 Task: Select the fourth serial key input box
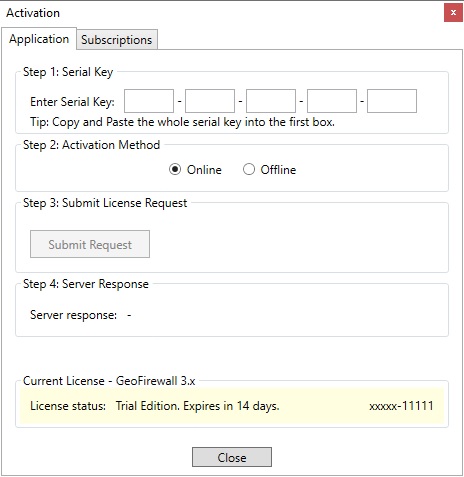pos(332,101)
